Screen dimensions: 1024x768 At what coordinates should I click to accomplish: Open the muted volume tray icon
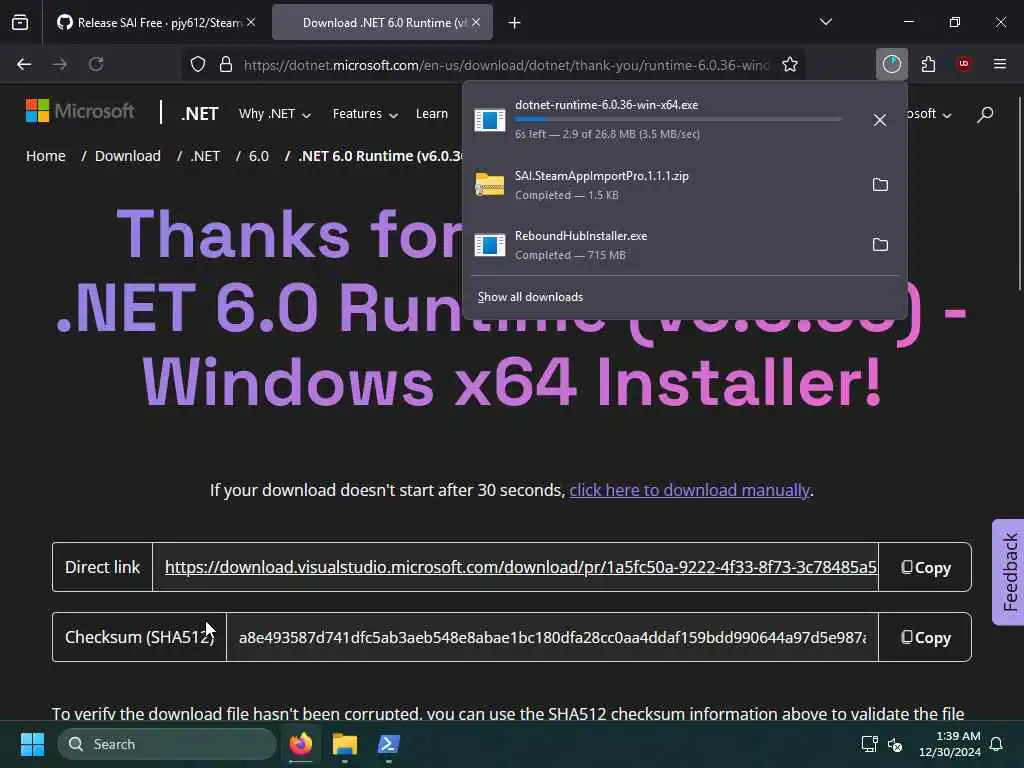pyautogui.click(x=895, y=744)
